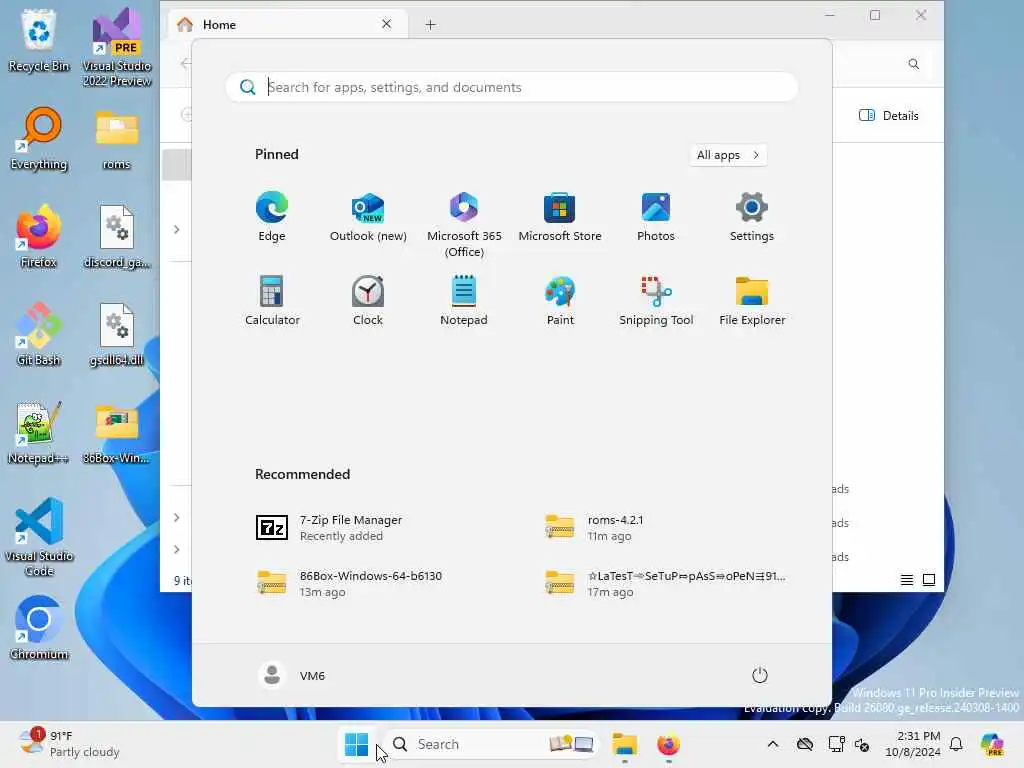Image resolution: width=1024 pixels, height=768 pixels.
Task: Select Firefox desktop shortcut
Action: coord(39,236)
